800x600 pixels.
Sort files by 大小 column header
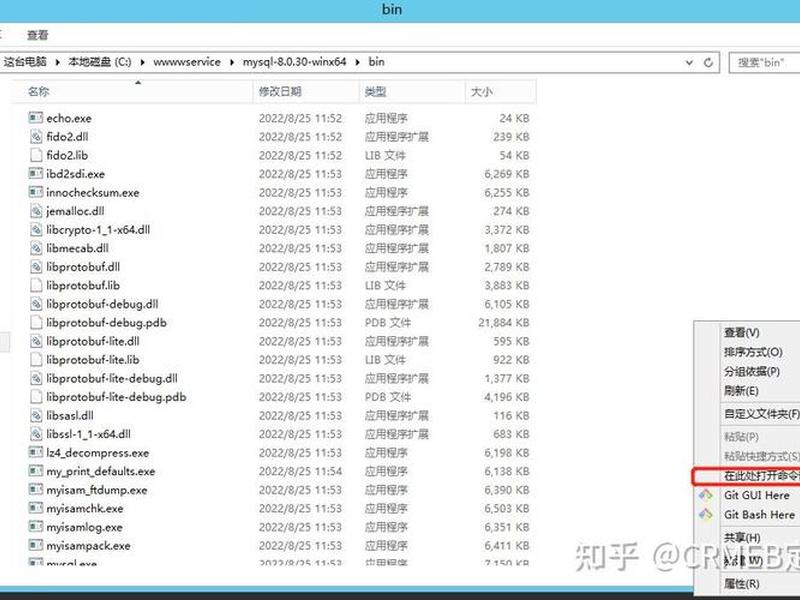pos(501,92)
